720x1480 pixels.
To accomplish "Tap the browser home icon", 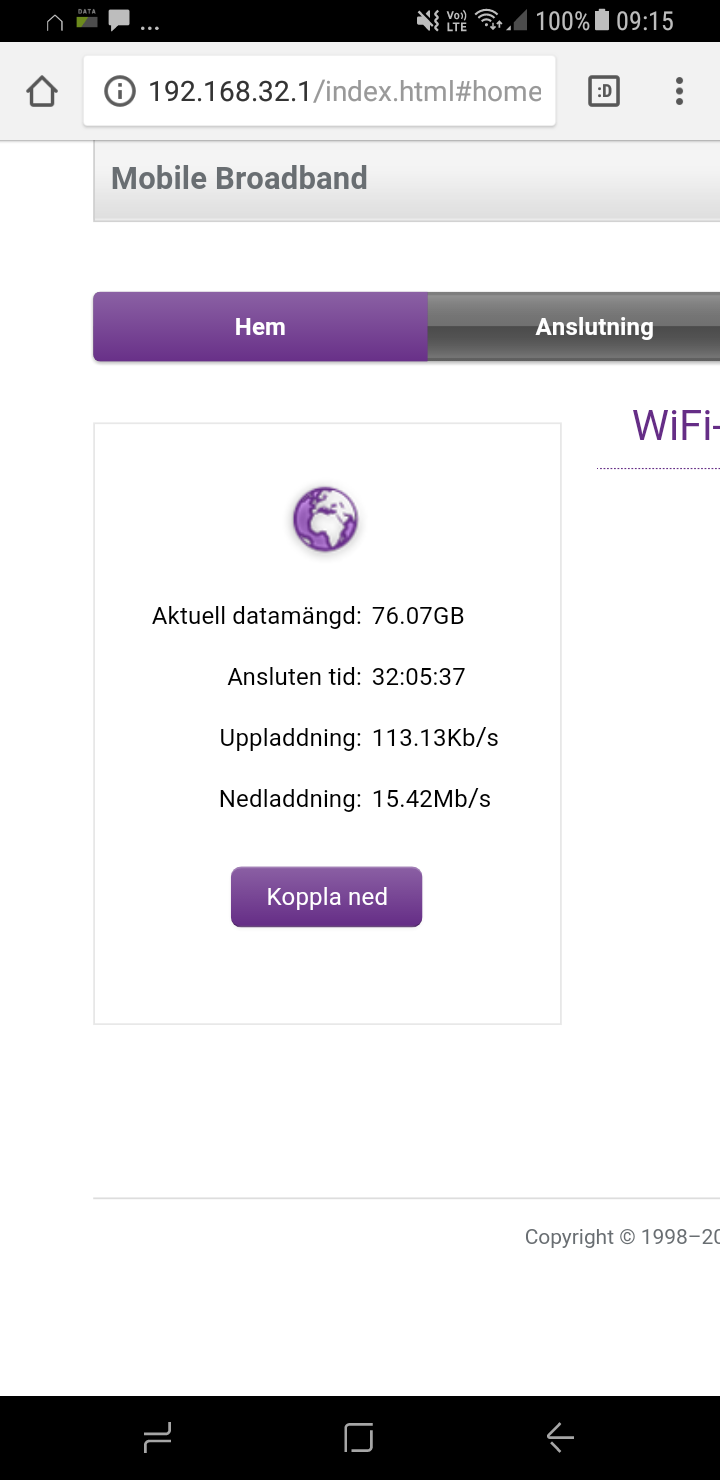I will click(41, 92).
